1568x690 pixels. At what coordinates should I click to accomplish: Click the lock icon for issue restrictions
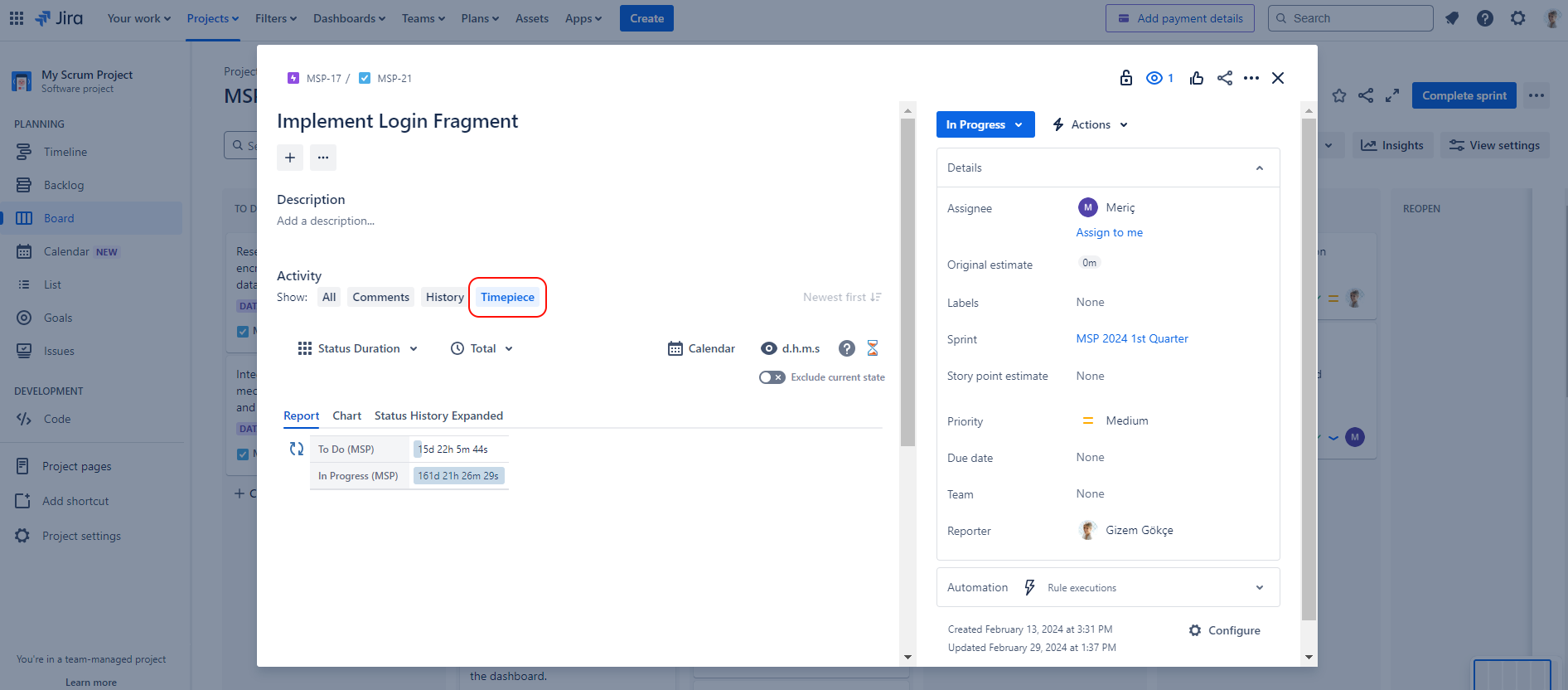[1125, 78]
